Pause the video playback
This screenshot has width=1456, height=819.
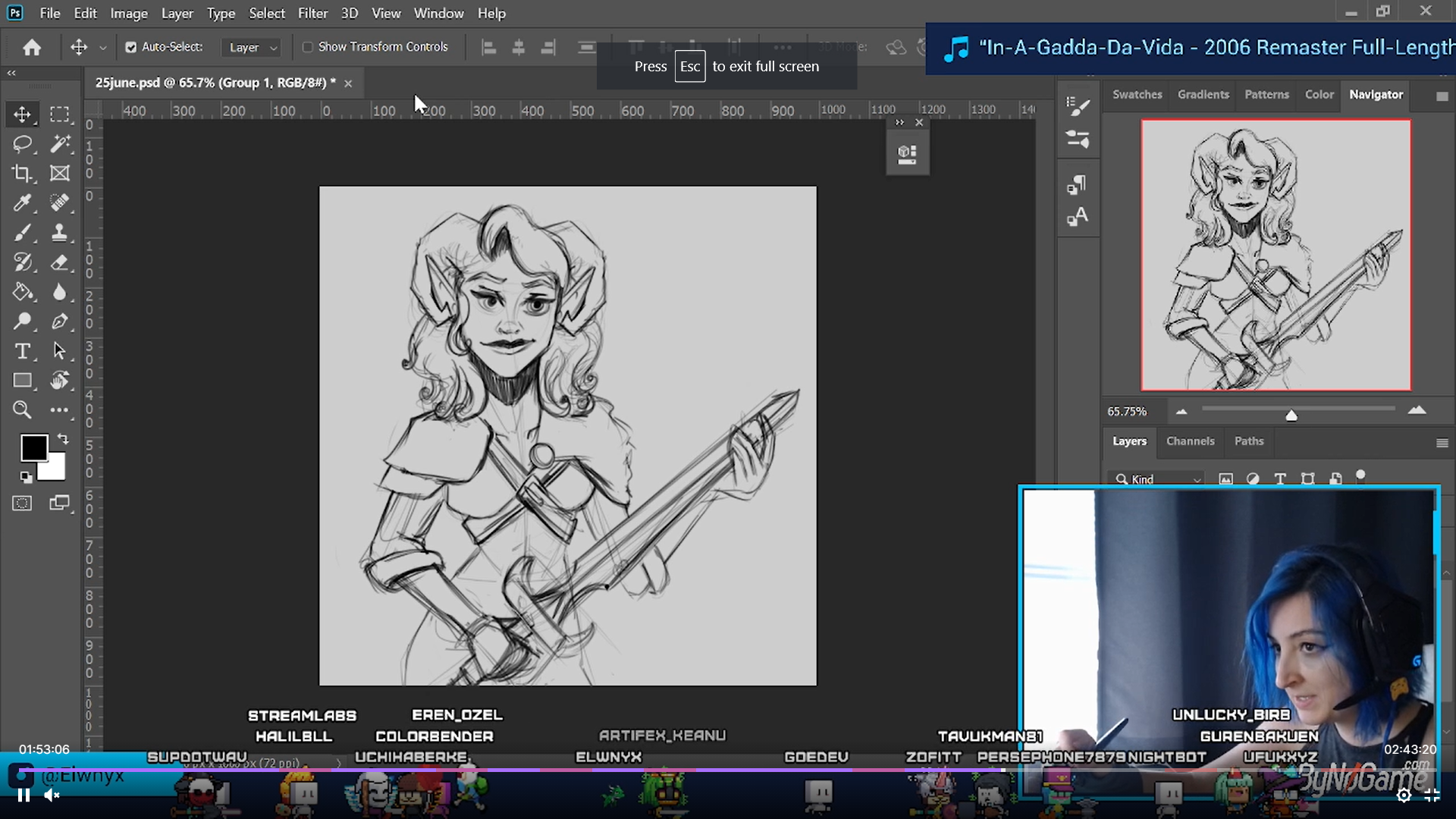click(x=24, y=795)
